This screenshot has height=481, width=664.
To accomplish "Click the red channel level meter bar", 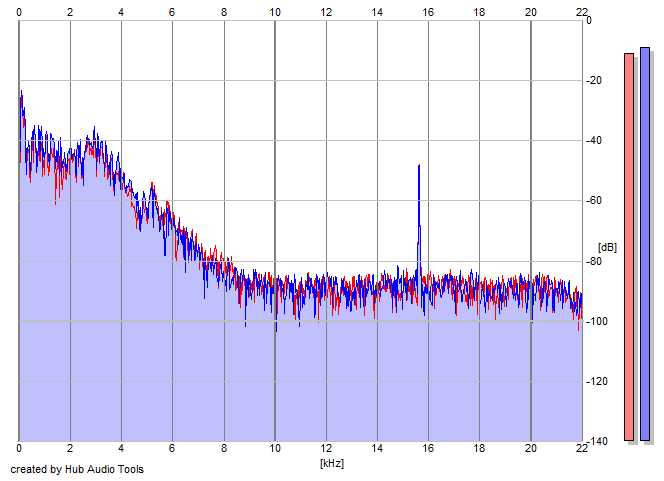I will tap(629, 247).
